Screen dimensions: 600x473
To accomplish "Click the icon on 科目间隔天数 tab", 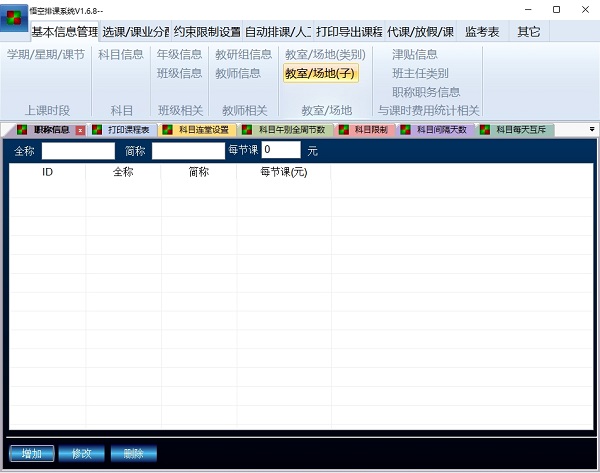I will coord(405,130).
